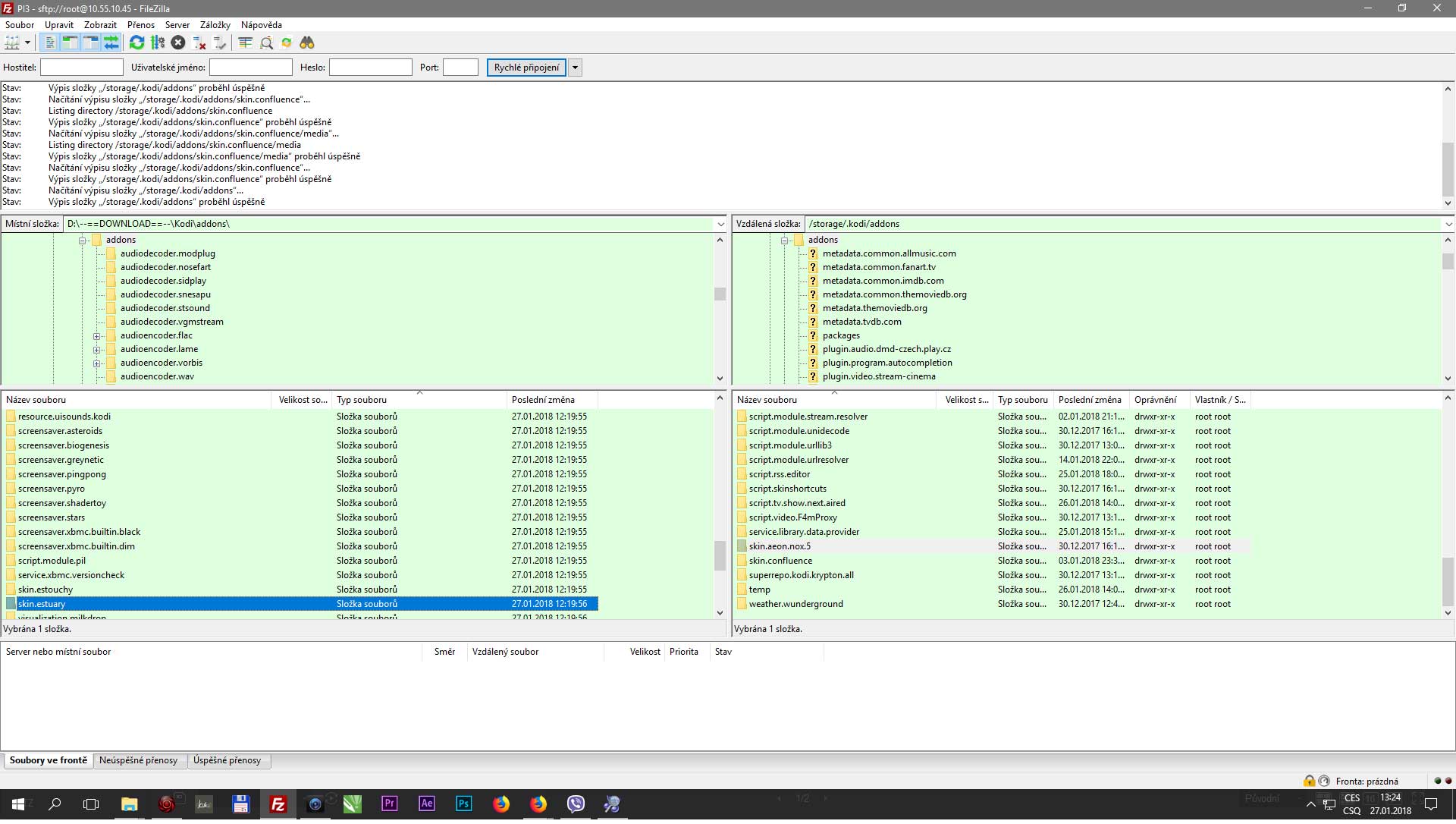The height and width of the screenshot is (824, 1456).
Task: Refresh file and folder lists
Action: point(136,43)
